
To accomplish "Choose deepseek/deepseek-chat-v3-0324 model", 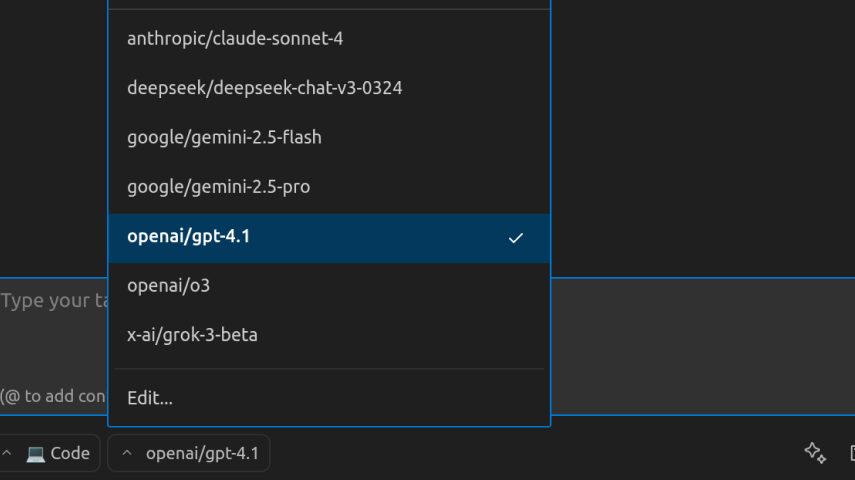I will click(x=329, y=88).
